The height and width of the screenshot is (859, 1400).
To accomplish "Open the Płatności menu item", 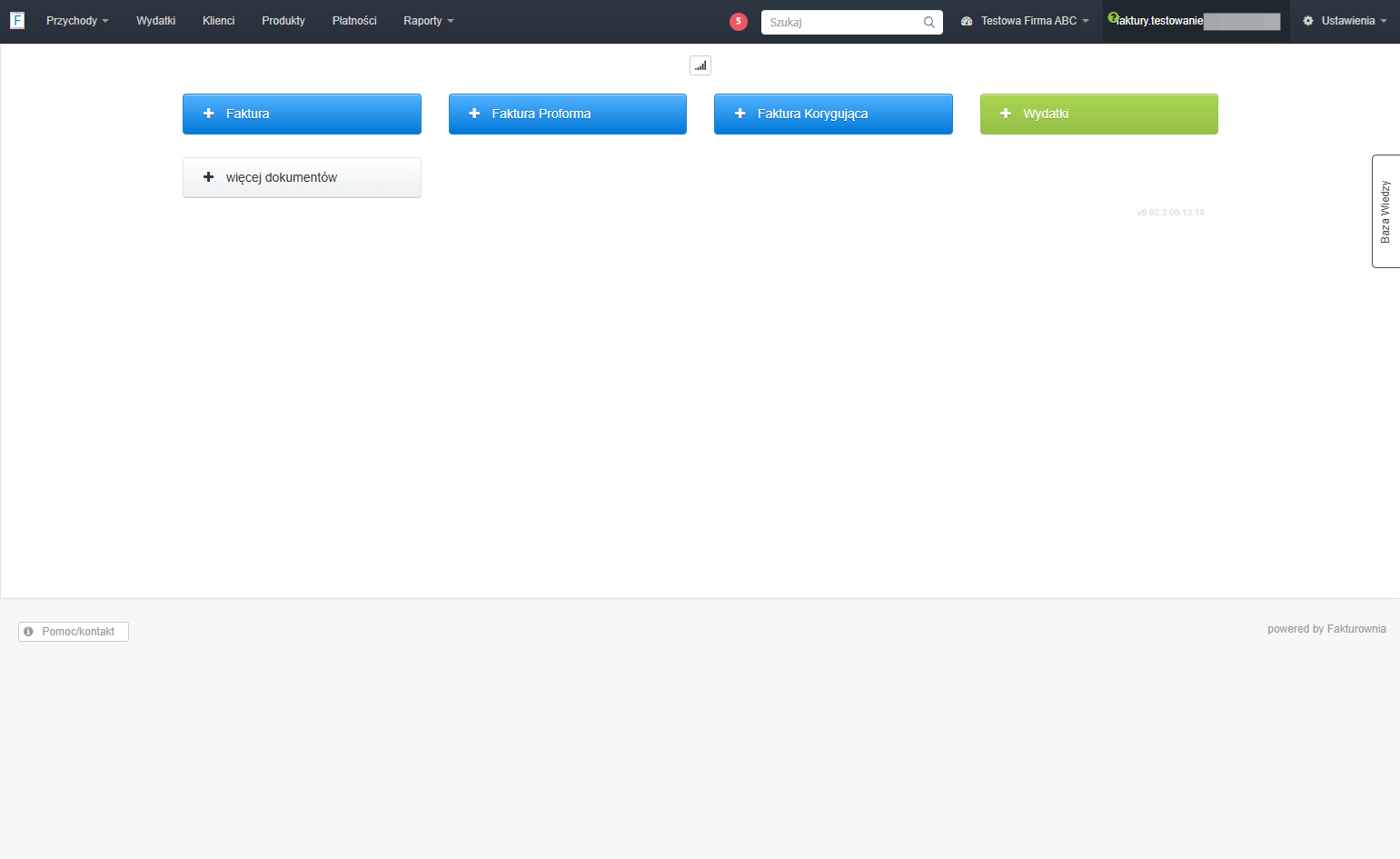I will 354,21.
